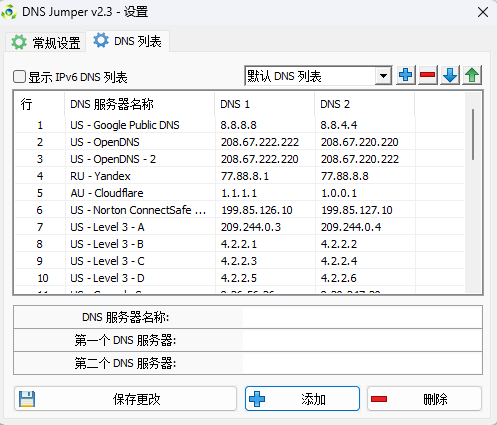Screen dimensions: 497x425
Task: Click row number 10 in the list
Action: tap(43, 278)
